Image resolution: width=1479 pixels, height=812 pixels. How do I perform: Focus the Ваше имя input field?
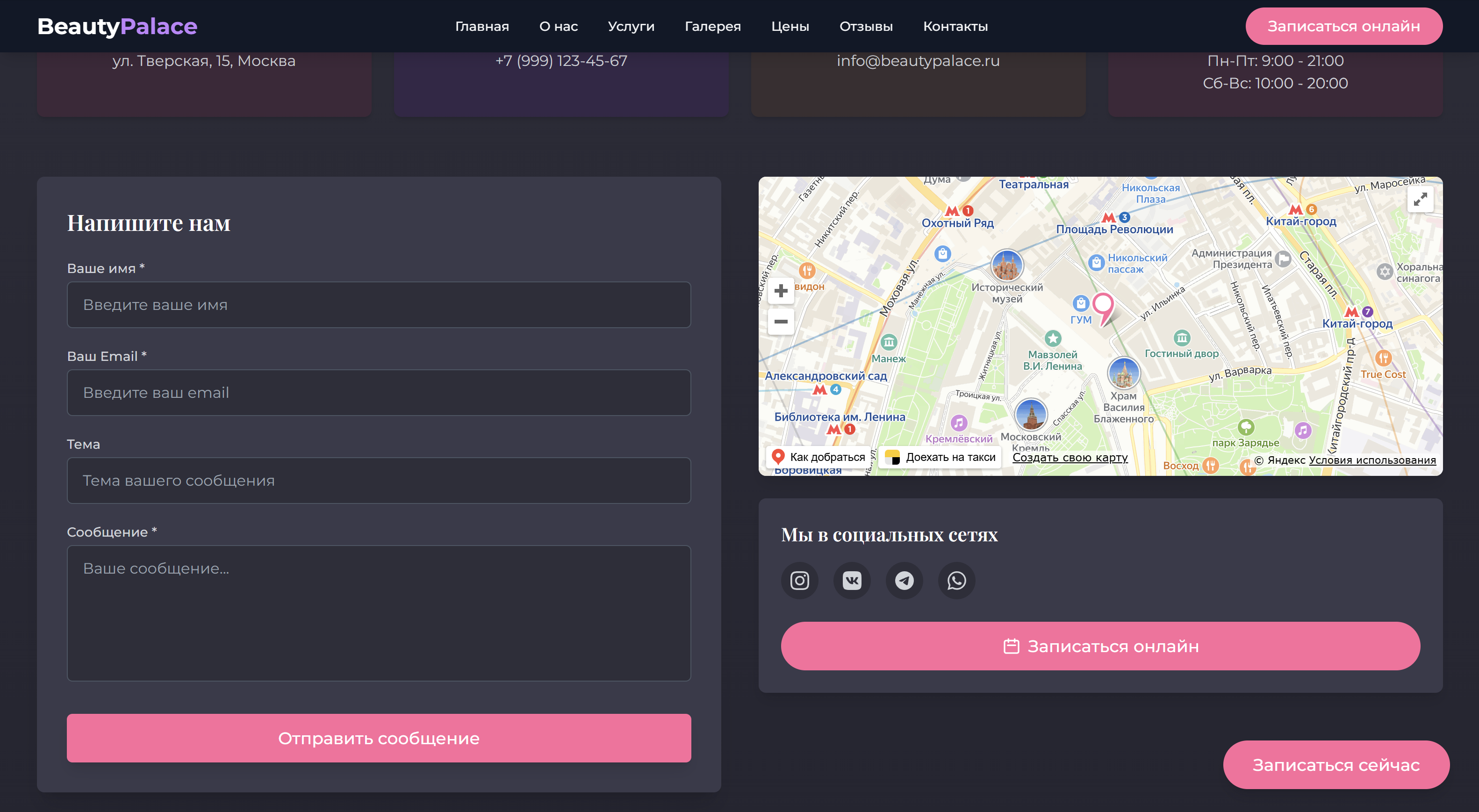[x=378, y=305]
